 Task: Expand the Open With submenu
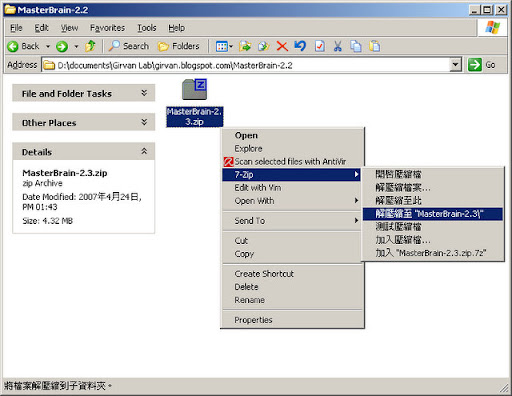tap(292, 201)
